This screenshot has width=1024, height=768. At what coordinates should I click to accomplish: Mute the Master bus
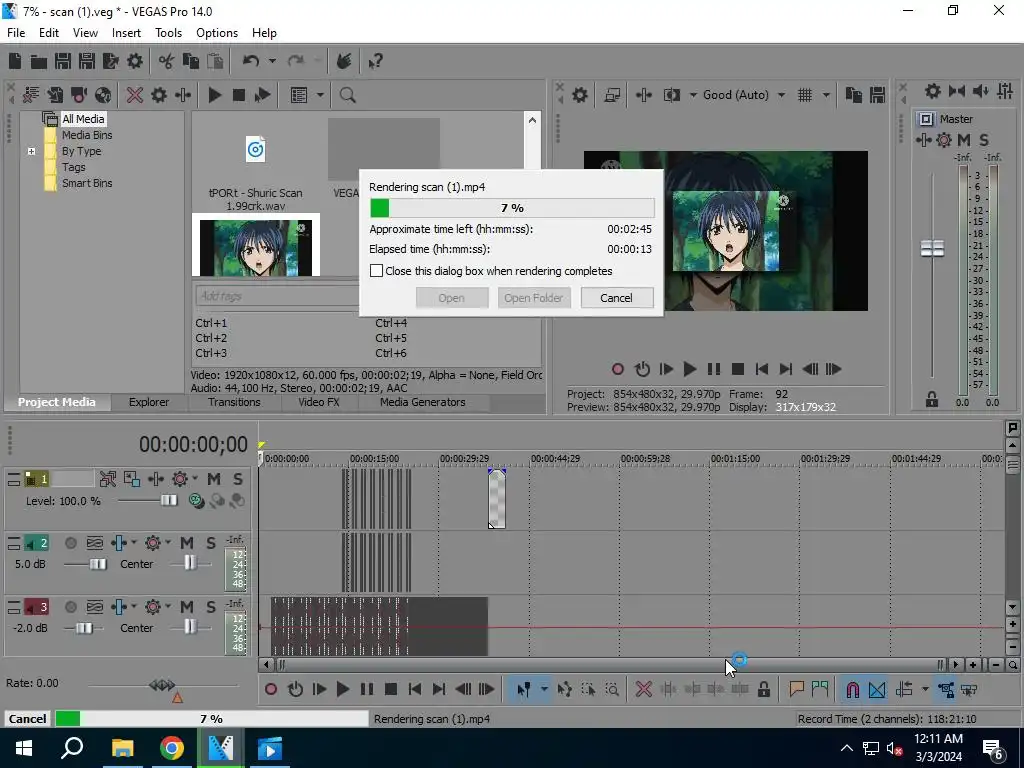[963, 140]
